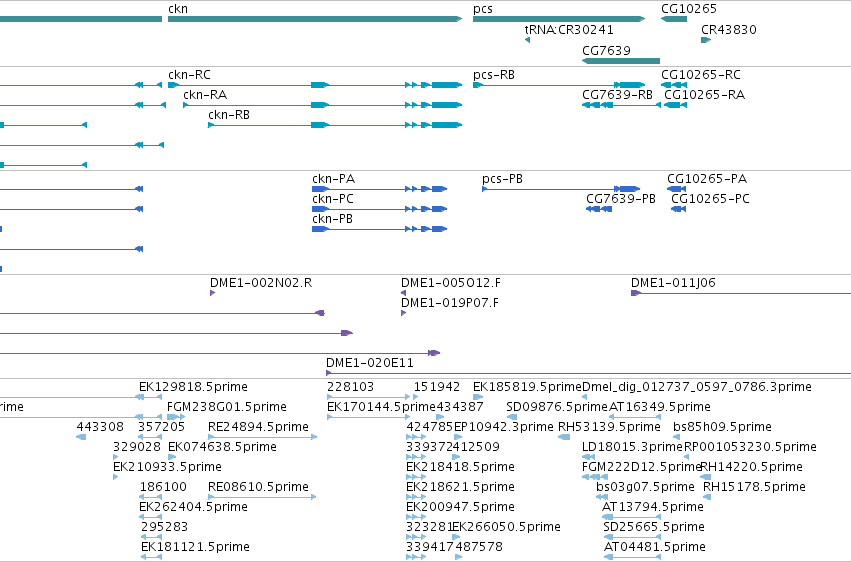The image size is (851, 562).
Task: Select clone DME1-020E11 label
Action: pyautogui.click(x=370, y=363)
